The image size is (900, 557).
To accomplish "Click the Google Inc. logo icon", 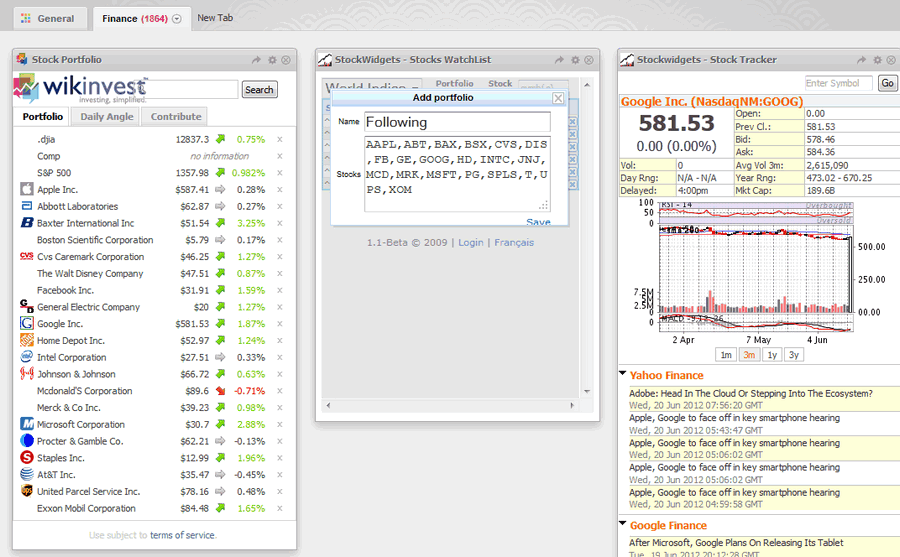I will pos(27,323).
